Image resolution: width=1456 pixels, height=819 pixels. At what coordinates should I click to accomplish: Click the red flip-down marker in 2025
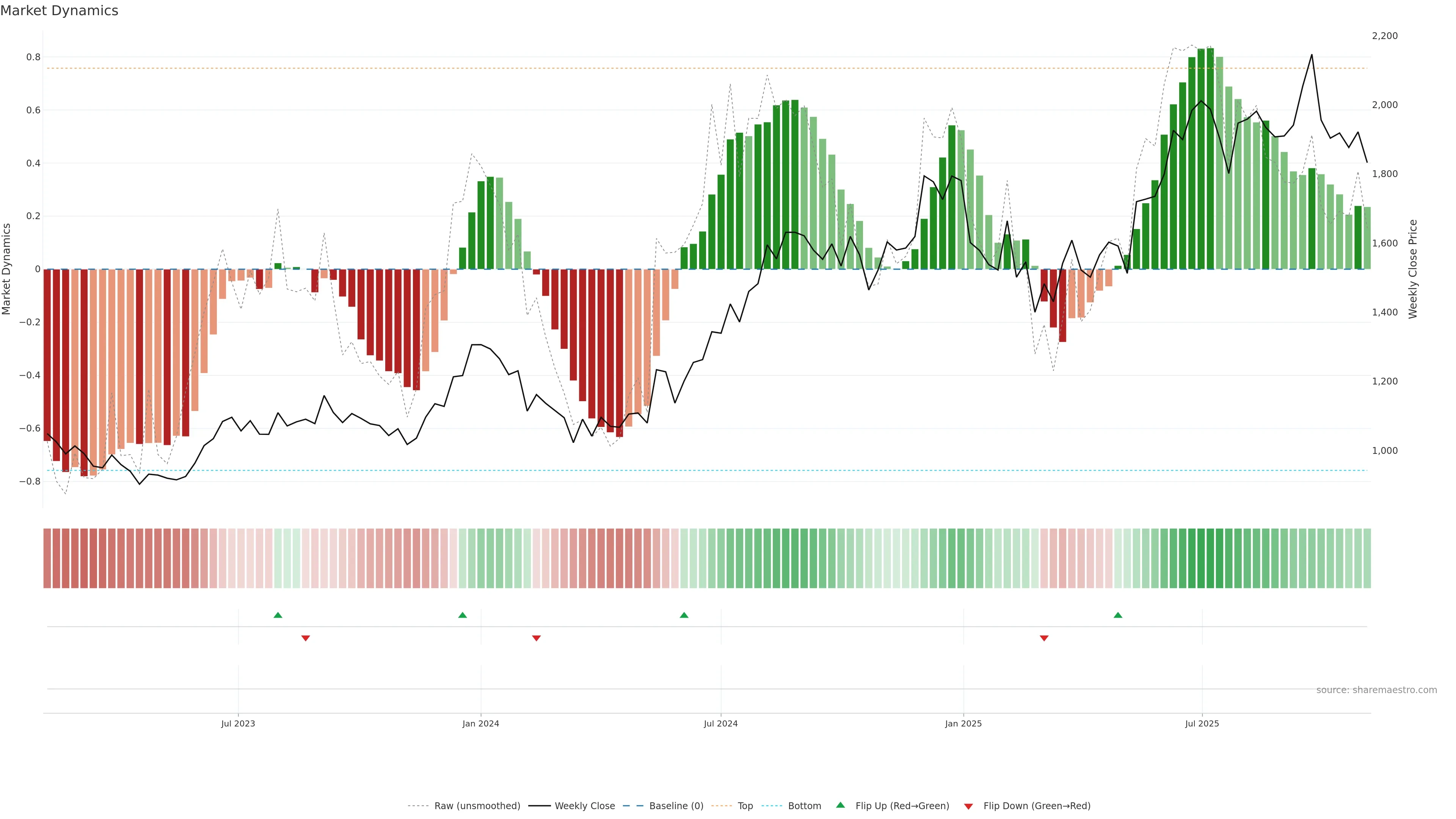pos(1044,638)
